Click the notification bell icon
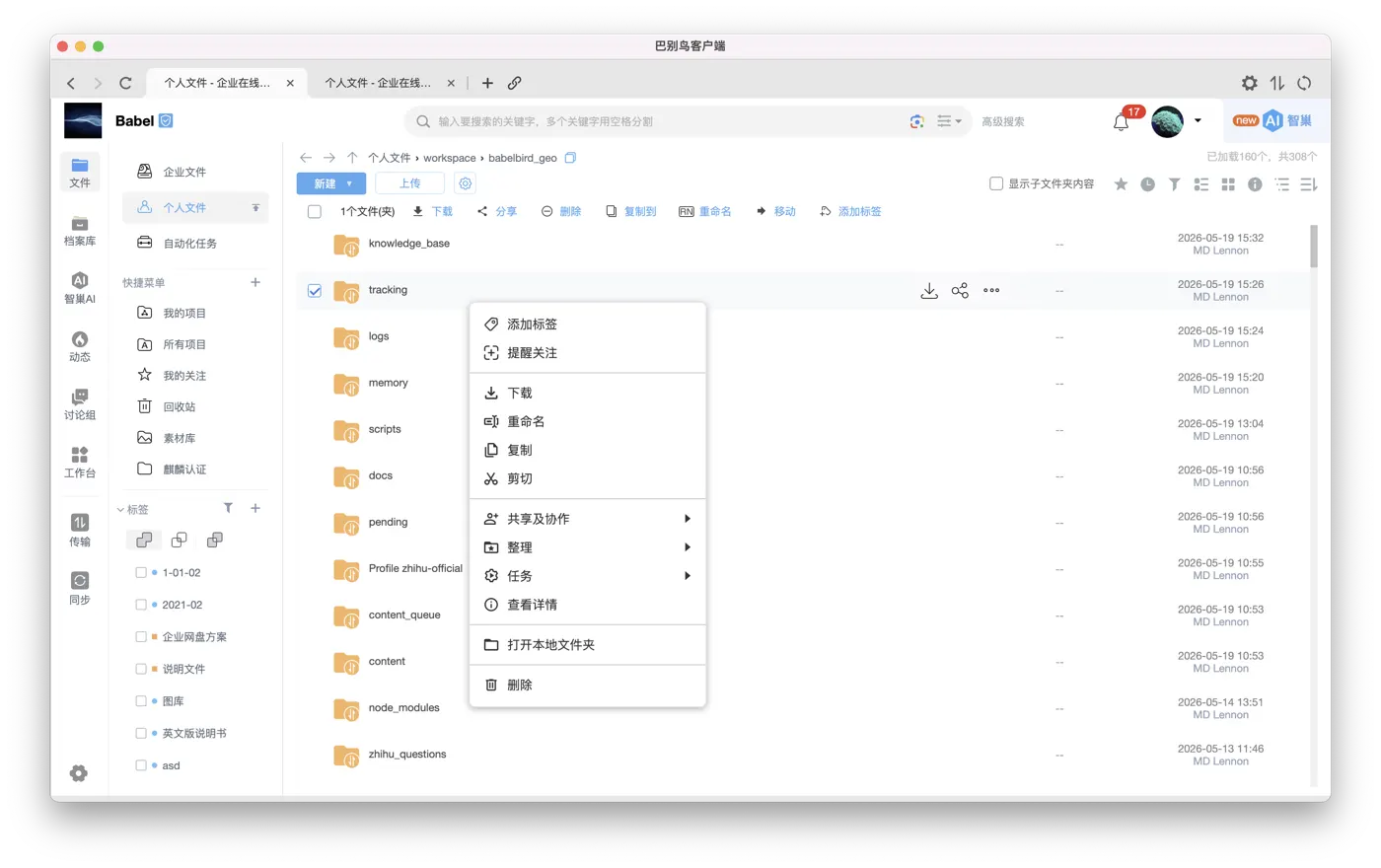Screen dimensions: 1381x868 coord(1121,122)
